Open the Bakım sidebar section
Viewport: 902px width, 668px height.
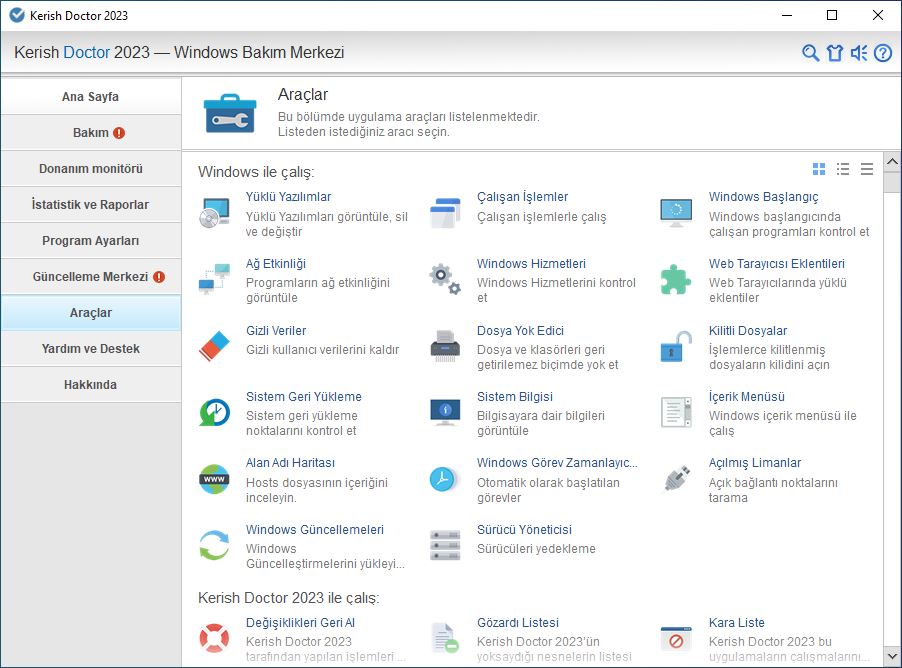coord(91,133)
